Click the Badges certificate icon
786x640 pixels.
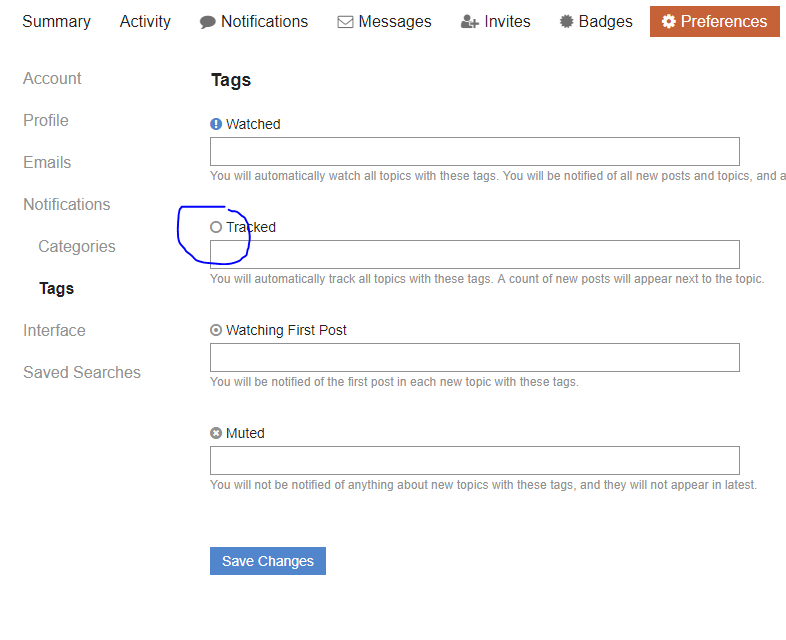(567, 22)
